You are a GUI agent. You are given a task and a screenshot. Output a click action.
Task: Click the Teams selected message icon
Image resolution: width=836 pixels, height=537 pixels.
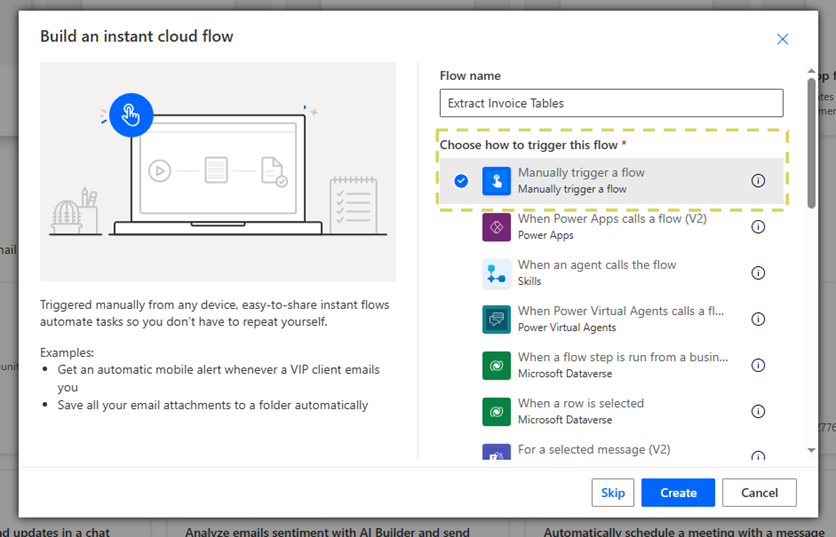[497, 455]
